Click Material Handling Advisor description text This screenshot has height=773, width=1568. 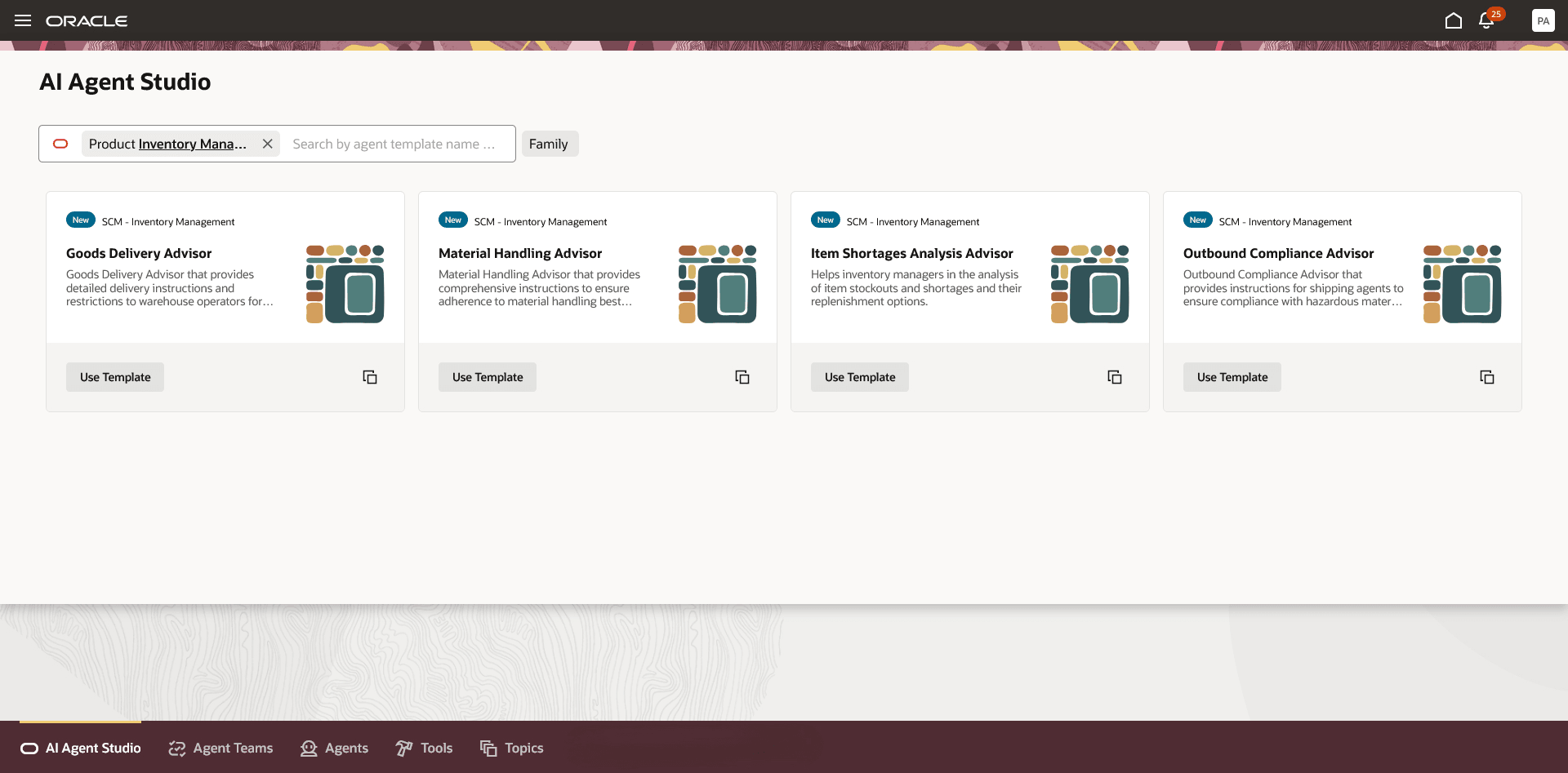[539, 288]
